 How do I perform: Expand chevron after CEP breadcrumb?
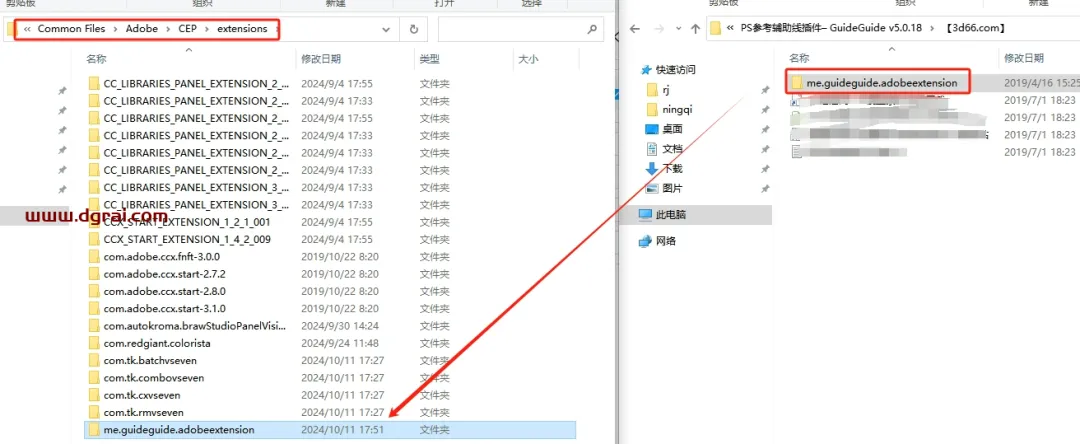click(207, 29)
